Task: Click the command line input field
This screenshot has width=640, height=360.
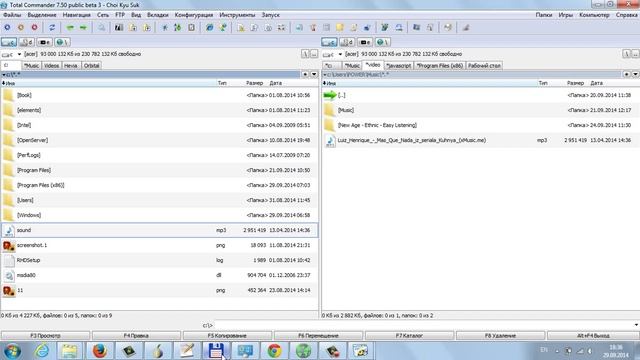Action: coord(424,325)
